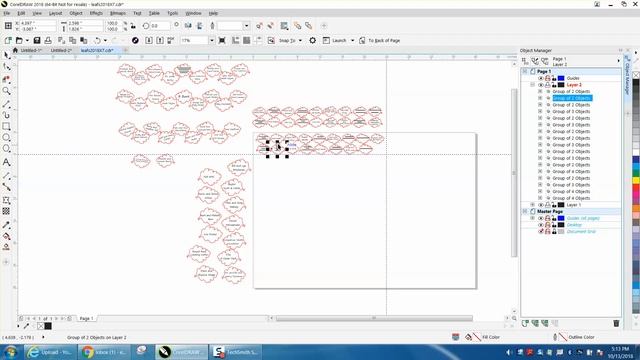Viewport: 640px width, 360px height.
Task: Toggle visibility eye of Page 1 Guides
Action: click(540, 78)
